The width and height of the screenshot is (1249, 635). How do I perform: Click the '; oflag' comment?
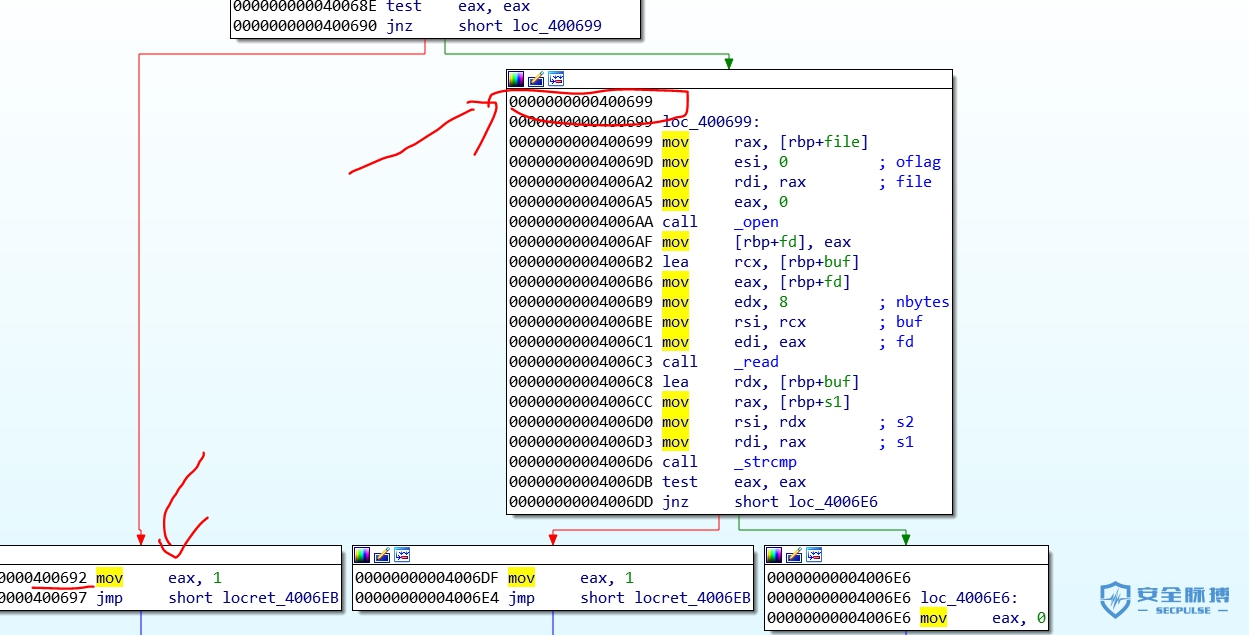coord(910,162)
